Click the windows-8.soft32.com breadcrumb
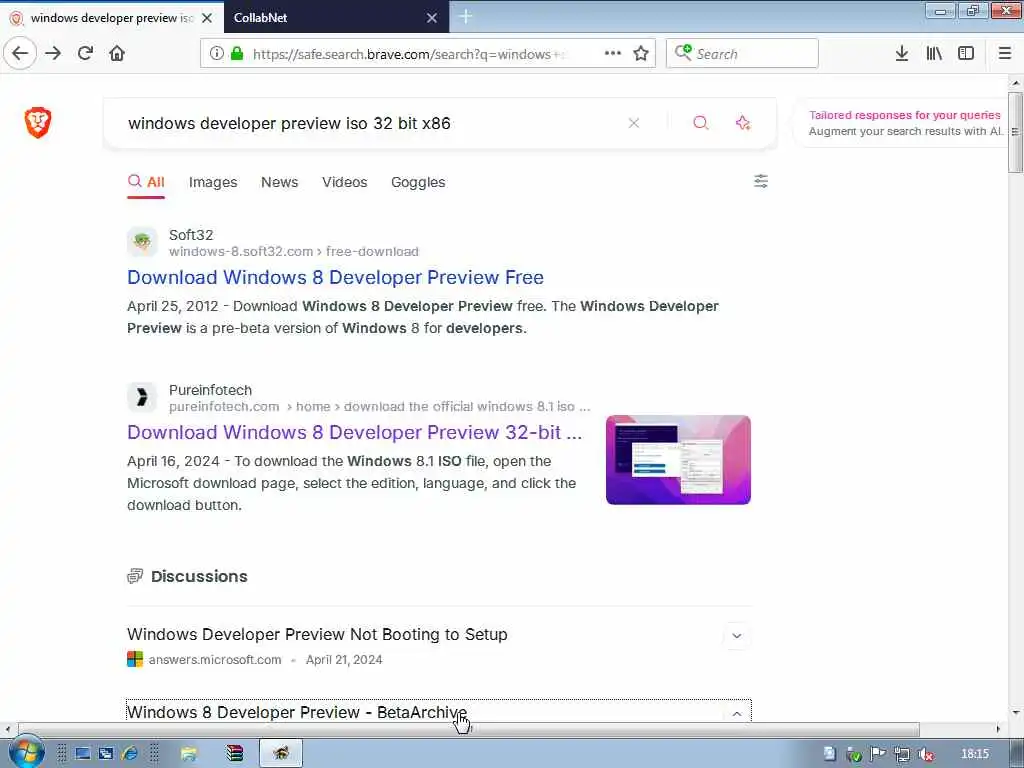This screenshot has height=768, width=1024. pyautogui.click(x=240, y=251)
